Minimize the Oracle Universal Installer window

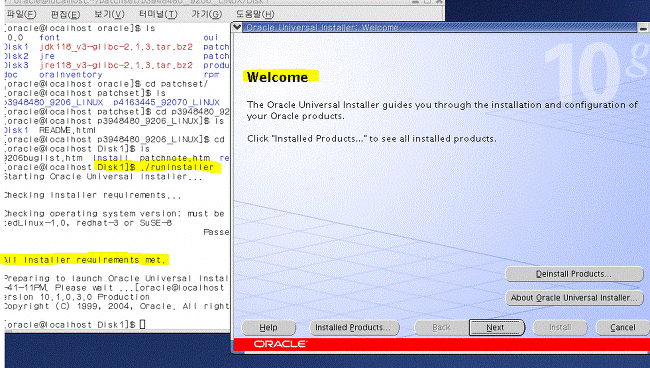coord(643,28)
